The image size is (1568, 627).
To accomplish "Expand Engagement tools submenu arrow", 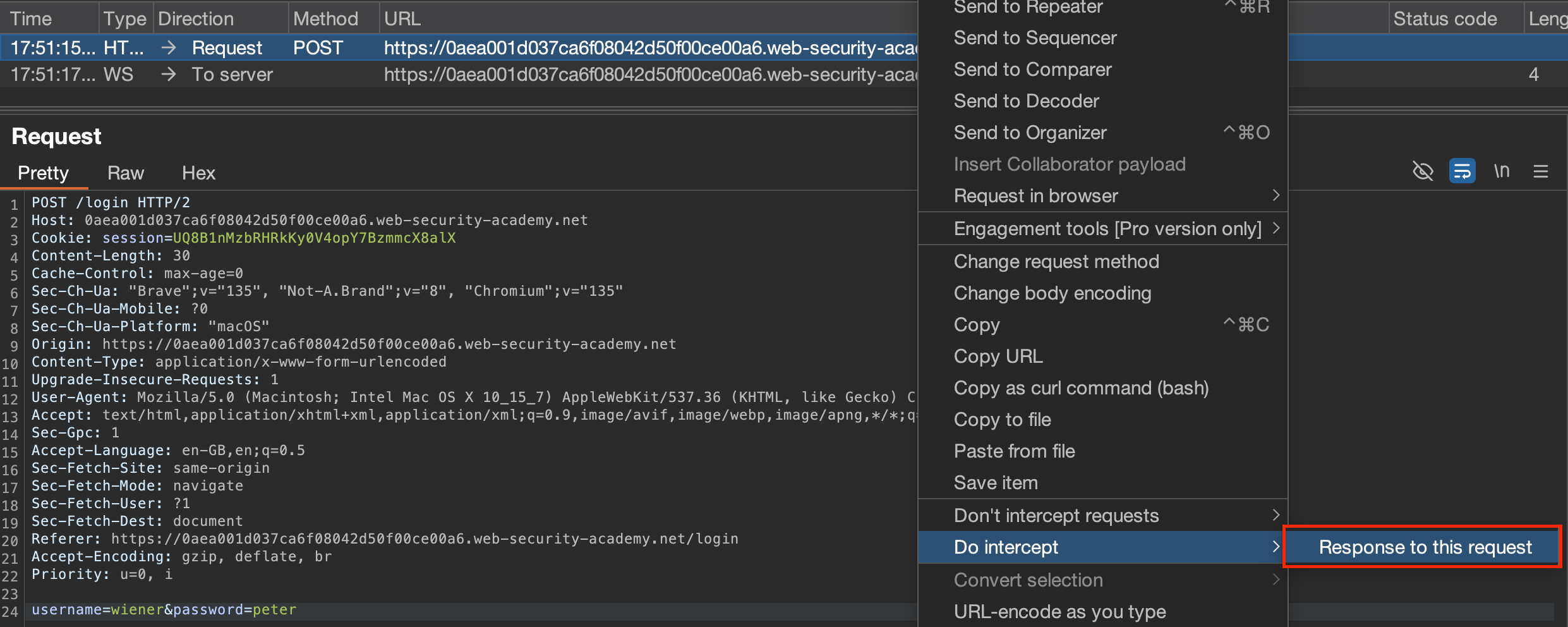I will point(1276,228).
